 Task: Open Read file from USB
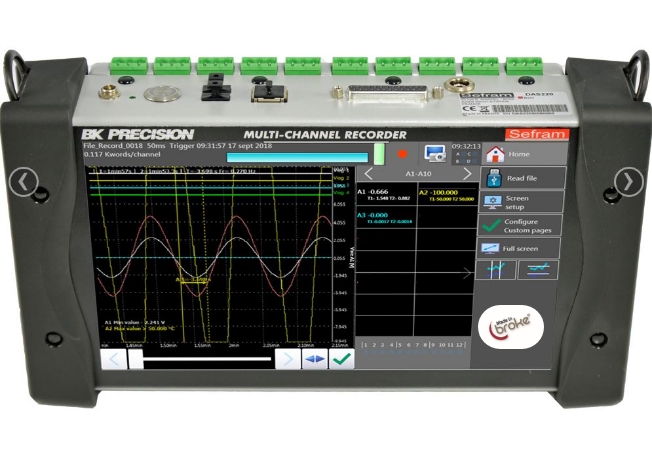(520, 178)
